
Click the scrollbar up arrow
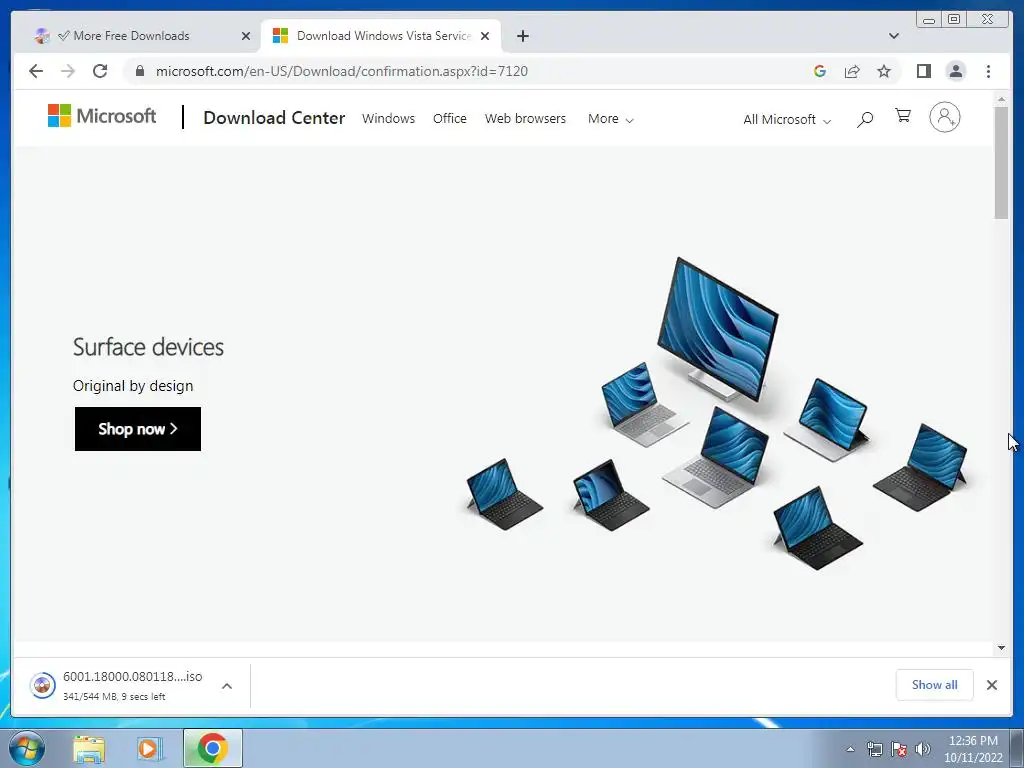pos(1001,99)
